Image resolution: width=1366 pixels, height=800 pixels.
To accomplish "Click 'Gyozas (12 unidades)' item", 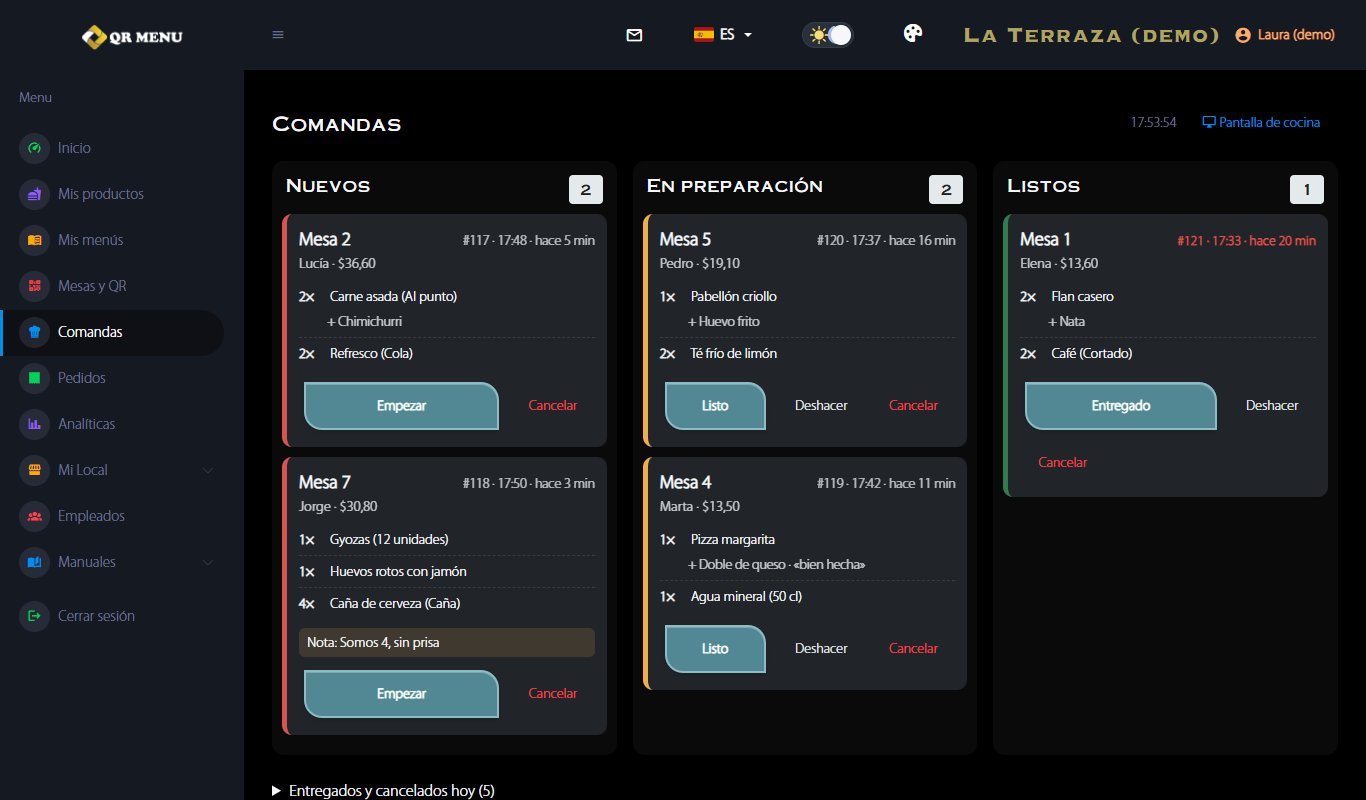I will [389, 540].
